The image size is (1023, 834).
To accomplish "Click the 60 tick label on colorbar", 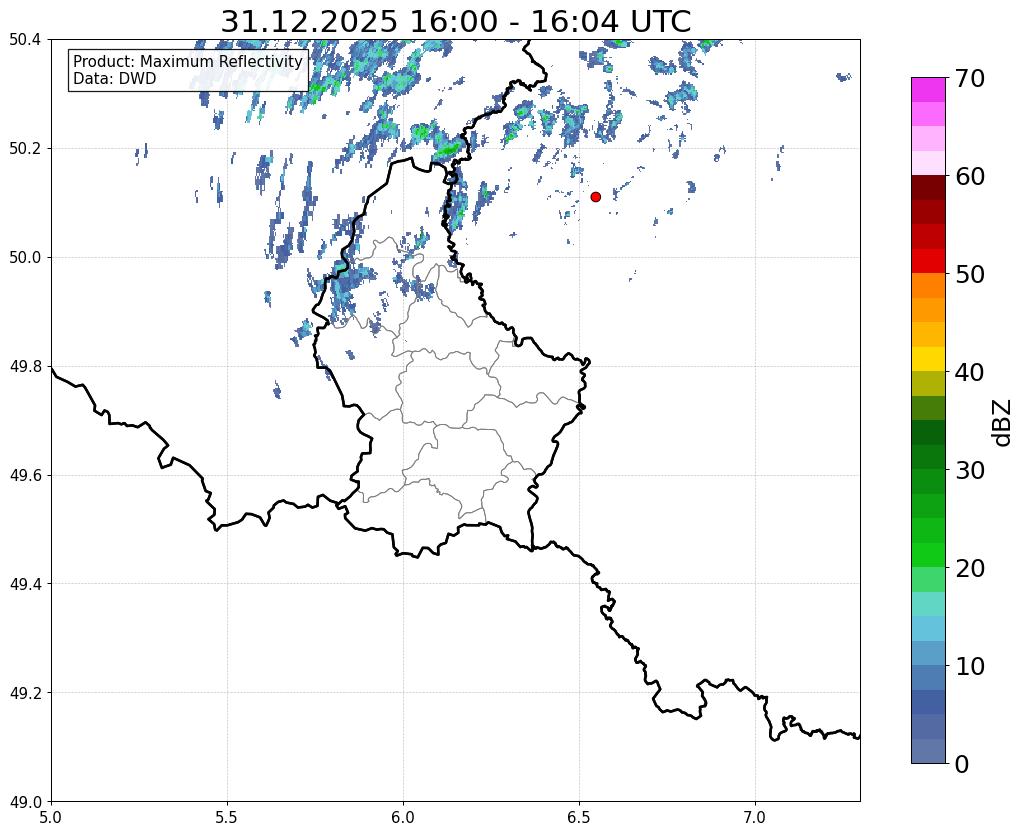I will point(970,176).
